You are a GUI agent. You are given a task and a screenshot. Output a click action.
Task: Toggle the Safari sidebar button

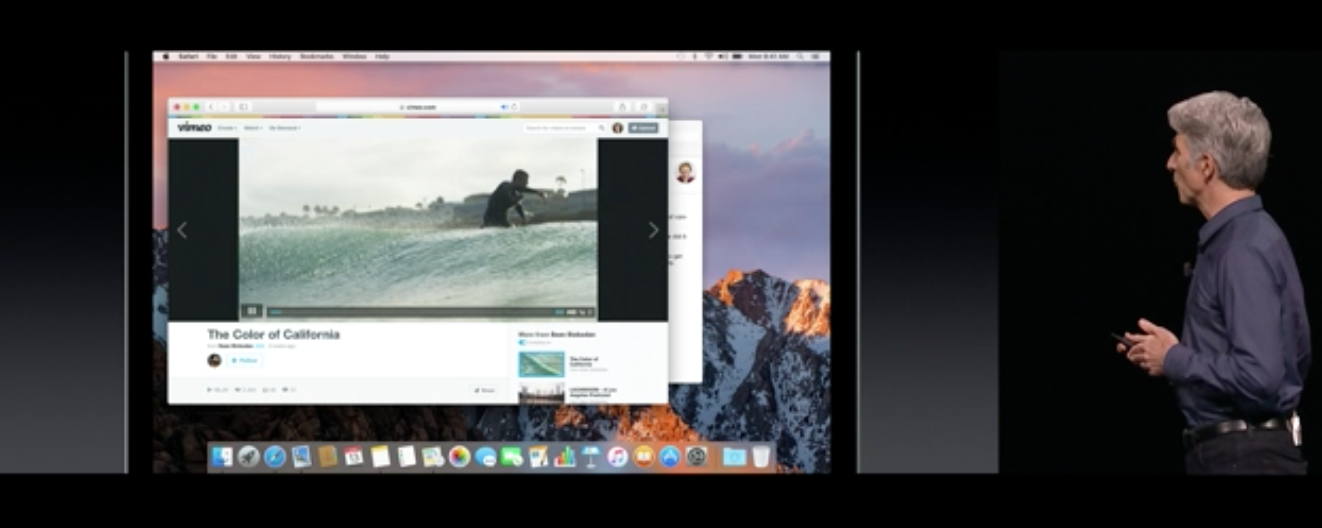coord(243,106)
